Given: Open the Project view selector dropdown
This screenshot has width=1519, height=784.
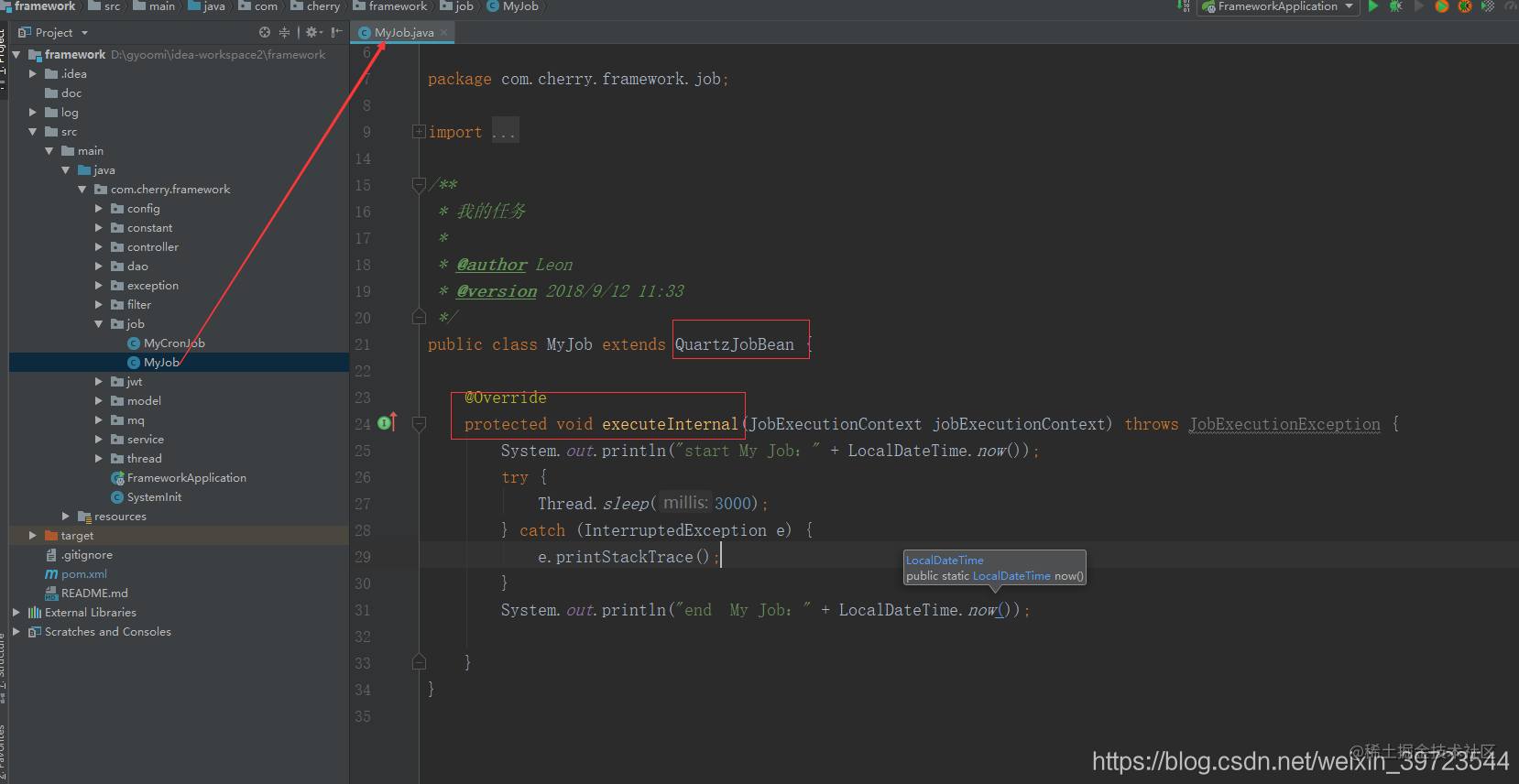Looking at the screenshot, I should [x=54, y=32].
